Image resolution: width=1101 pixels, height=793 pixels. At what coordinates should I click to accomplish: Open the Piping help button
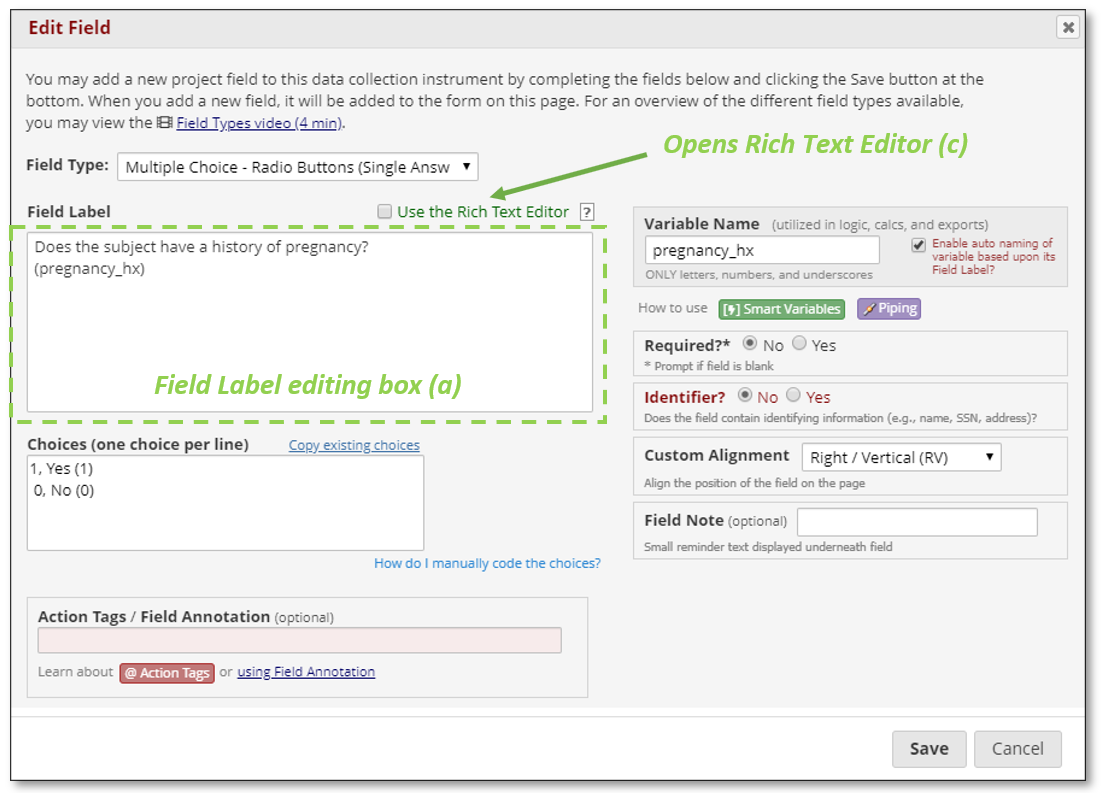tap(888, 309)
